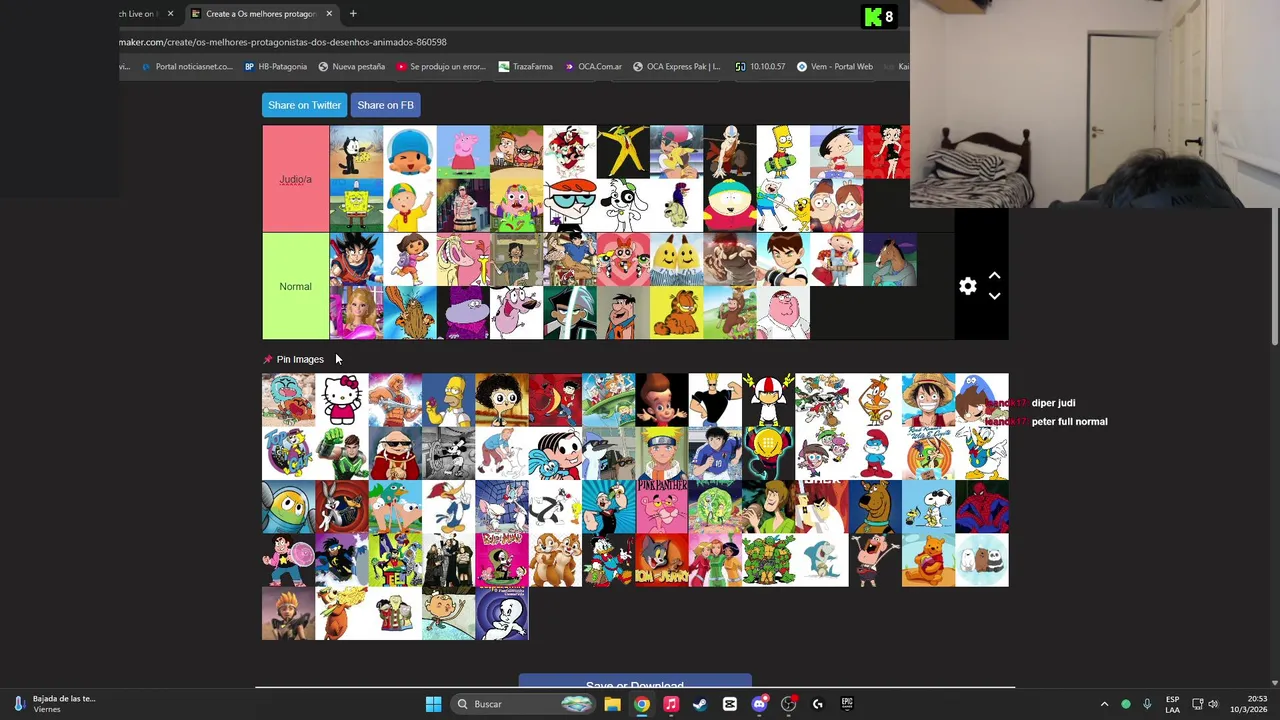Choose the Woody Woodpecker image

[x=448, y=507]
